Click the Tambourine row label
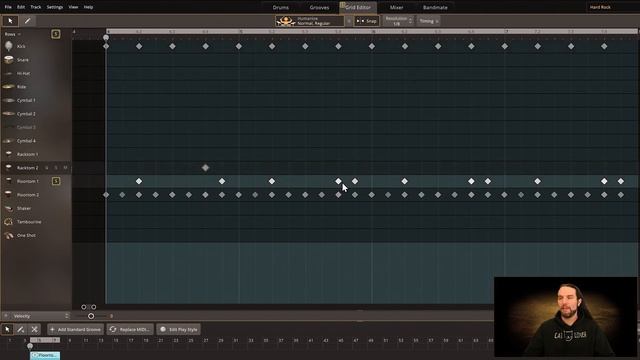The width and height of the screenshot is (640, 360). coord(29,222)
